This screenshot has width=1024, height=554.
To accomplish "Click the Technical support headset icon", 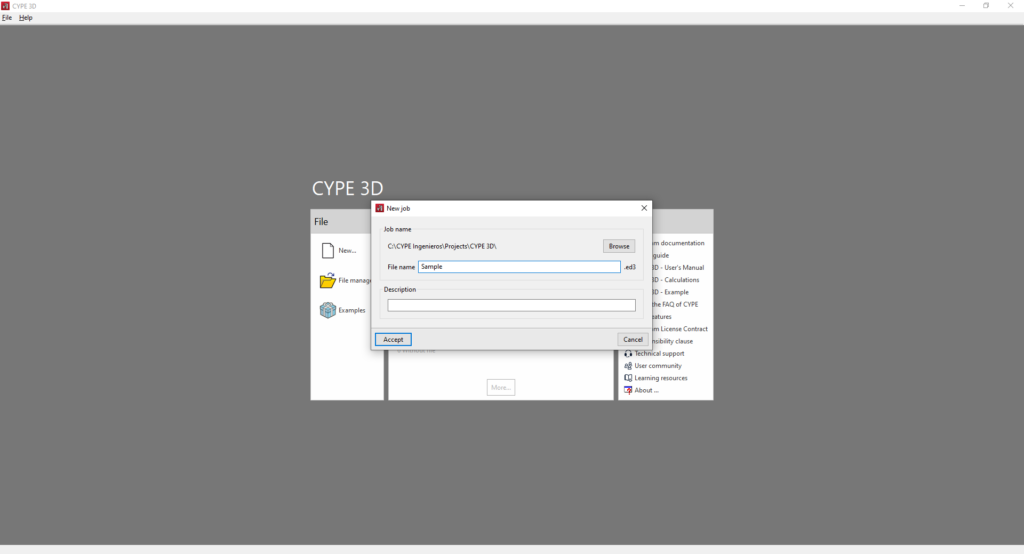I will [x=628, y=353].
